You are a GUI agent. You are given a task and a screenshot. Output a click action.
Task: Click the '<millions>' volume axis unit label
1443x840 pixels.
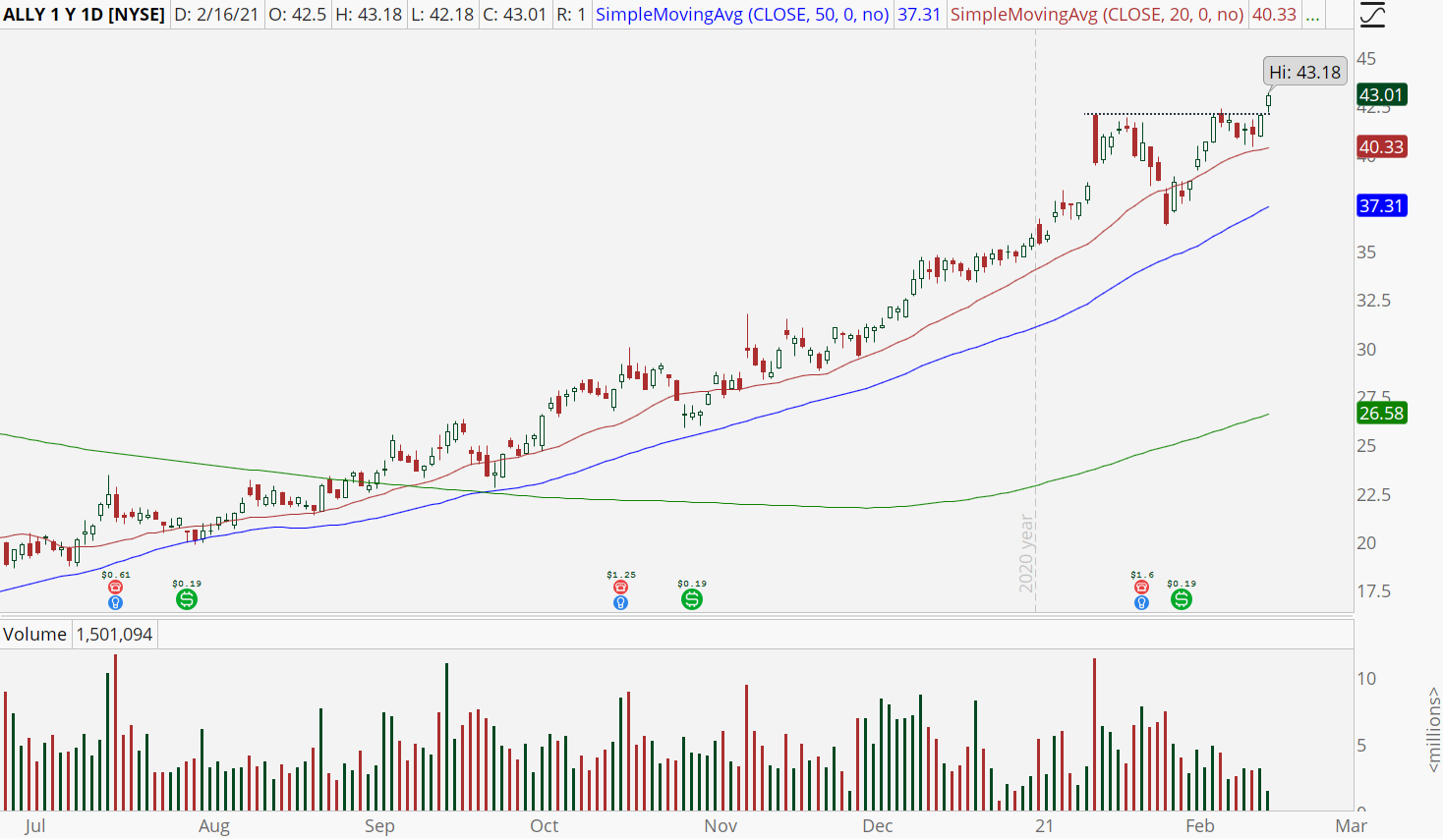point(1433,729)
